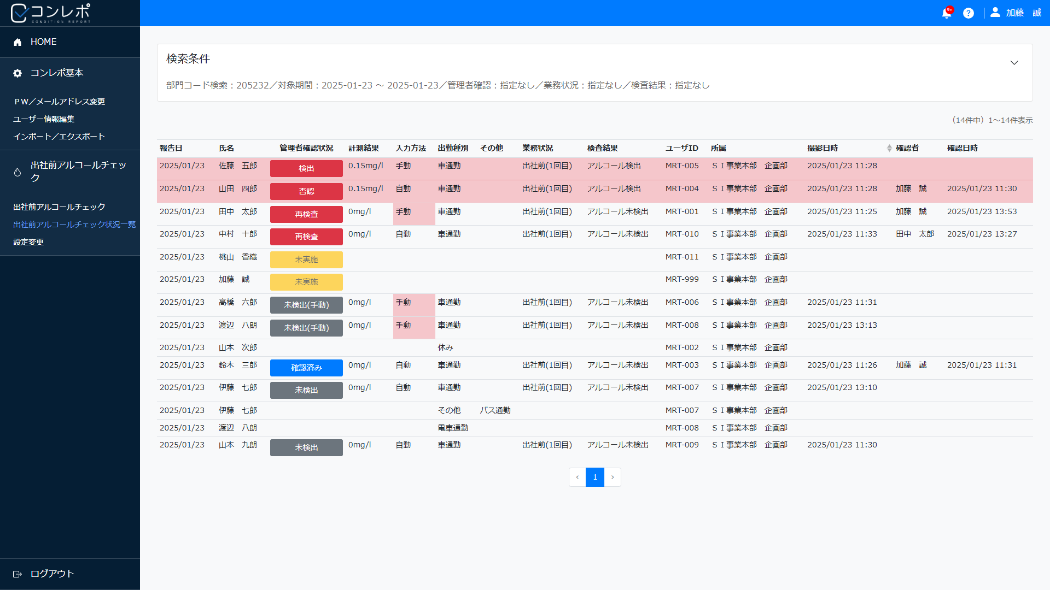Go to the previous page of results
Image resolution: width=1050 pixels, height=590 pixels.
577,477
